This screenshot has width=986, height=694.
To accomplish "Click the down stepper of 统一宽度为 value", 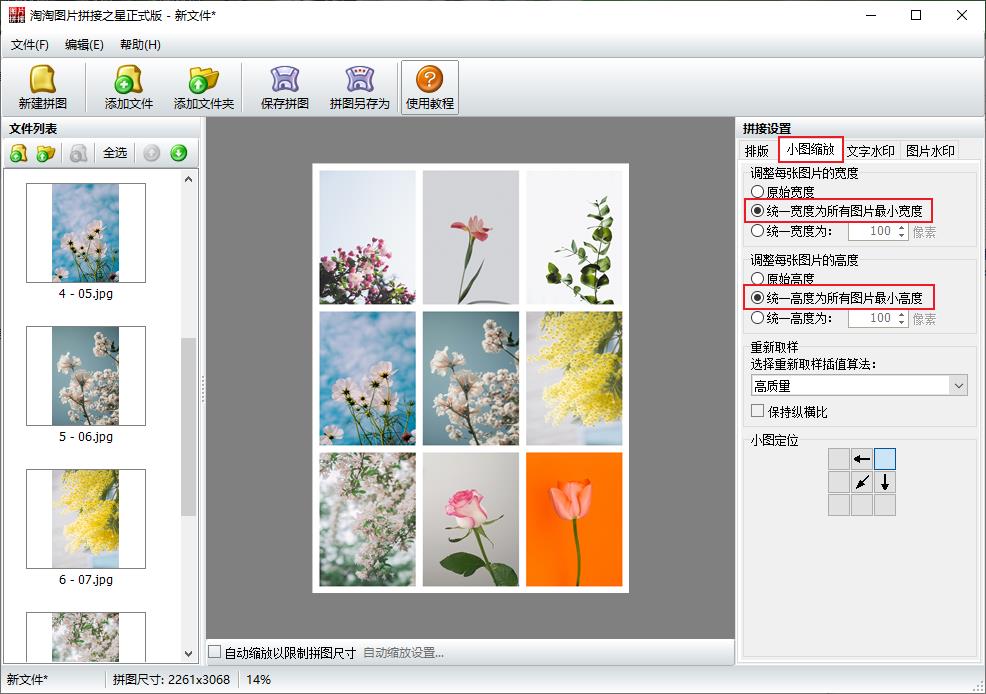I will click(902, 236).
